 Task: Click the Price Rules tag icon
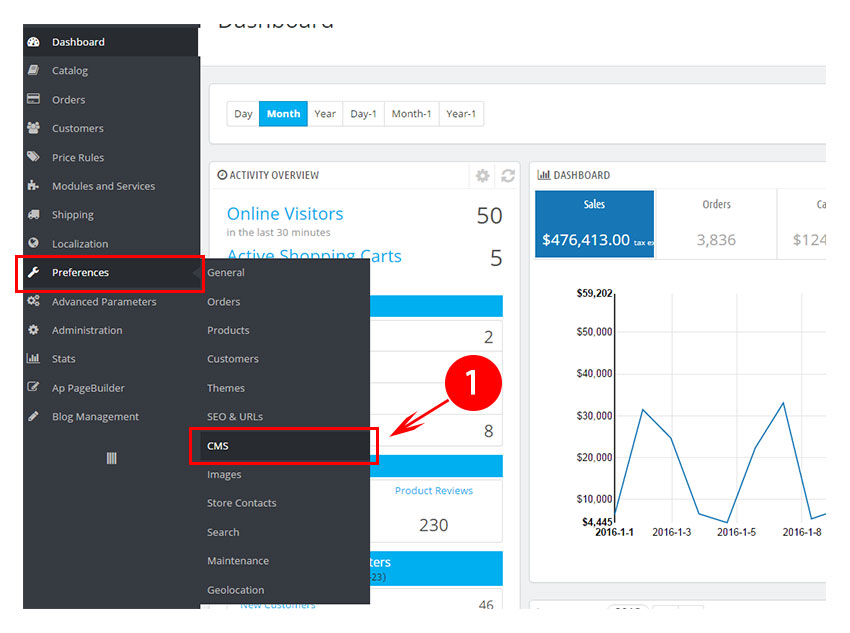pyautogui.click(x=33, y=157)
